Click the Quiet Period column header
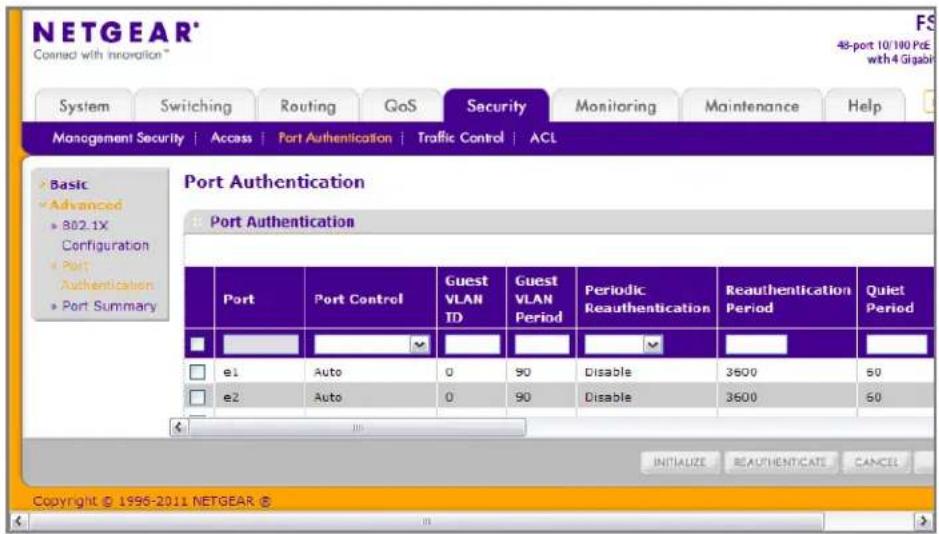 click(897, 298)
